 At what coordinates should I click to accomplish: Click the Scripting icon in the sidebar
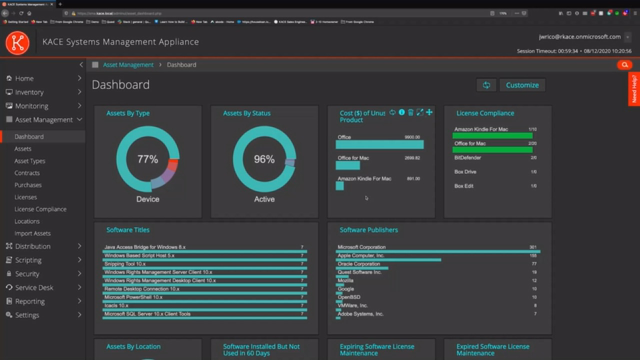tap(9, 260)
